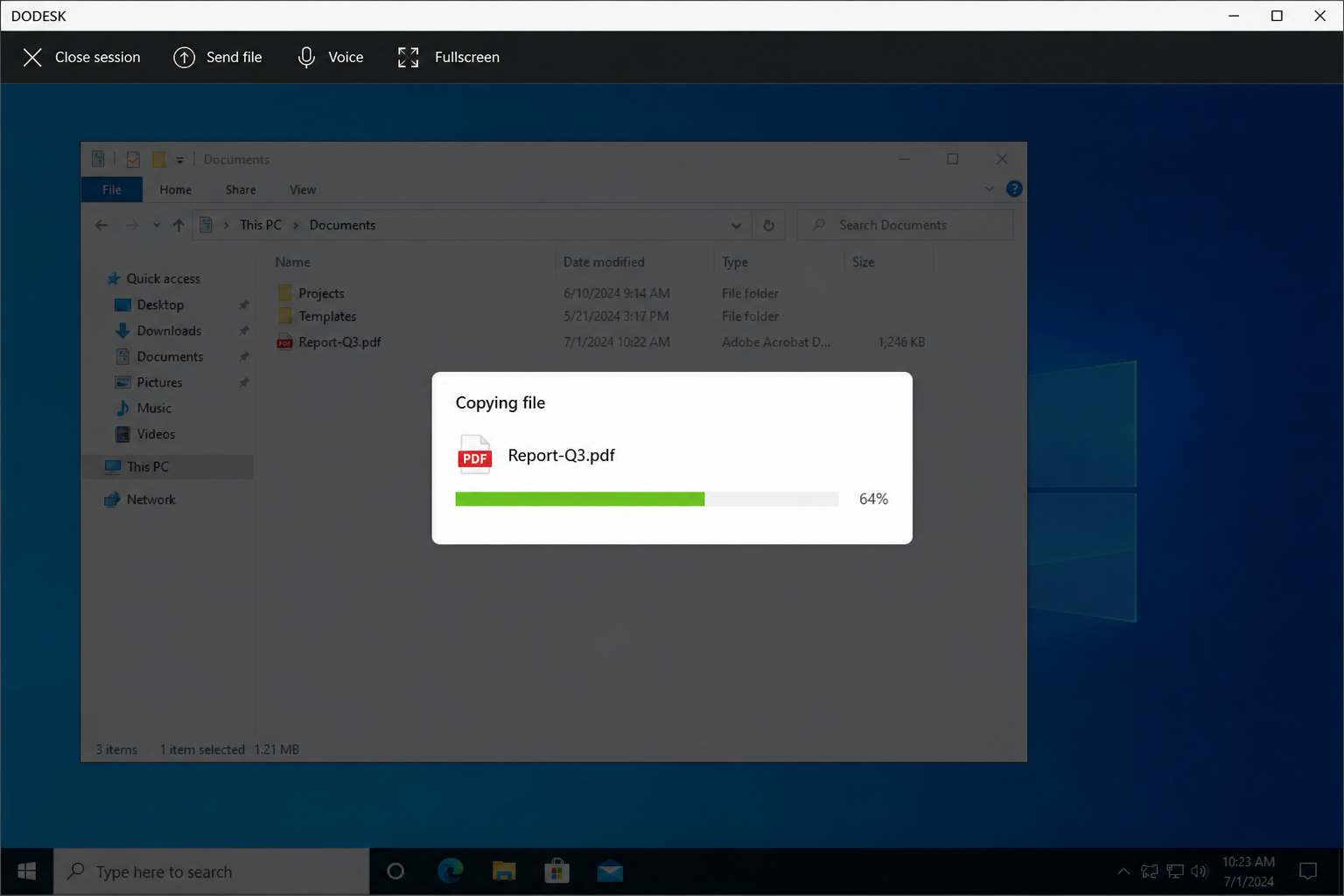Open Mail app from taskbar
This screenshot has height=896, width=1344.
[610, 871]
